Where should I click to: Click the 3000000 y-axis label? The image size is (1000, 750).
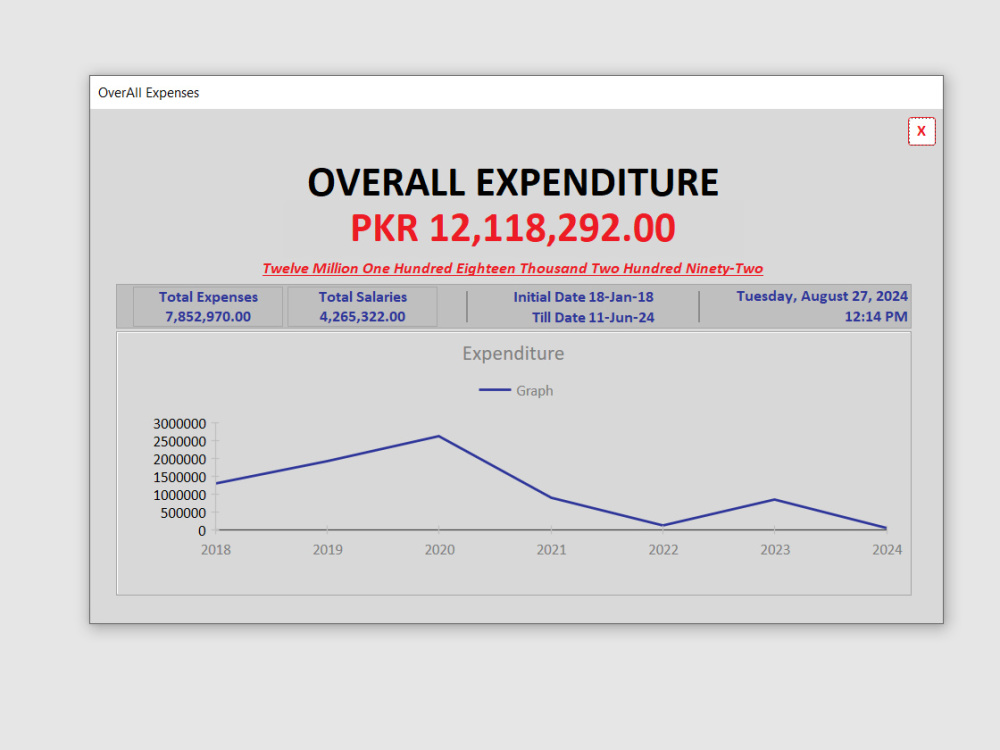[x=179, y=424]
